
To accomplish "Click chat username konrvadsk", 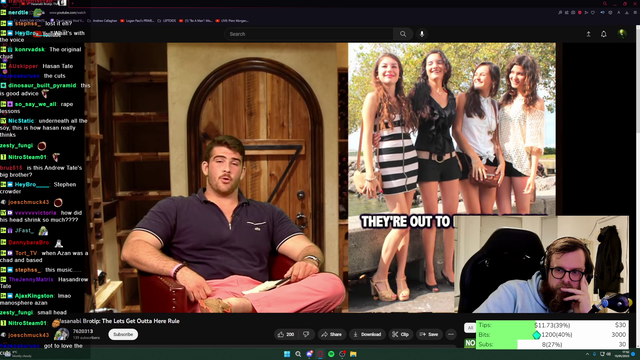I will coord(29,49).
